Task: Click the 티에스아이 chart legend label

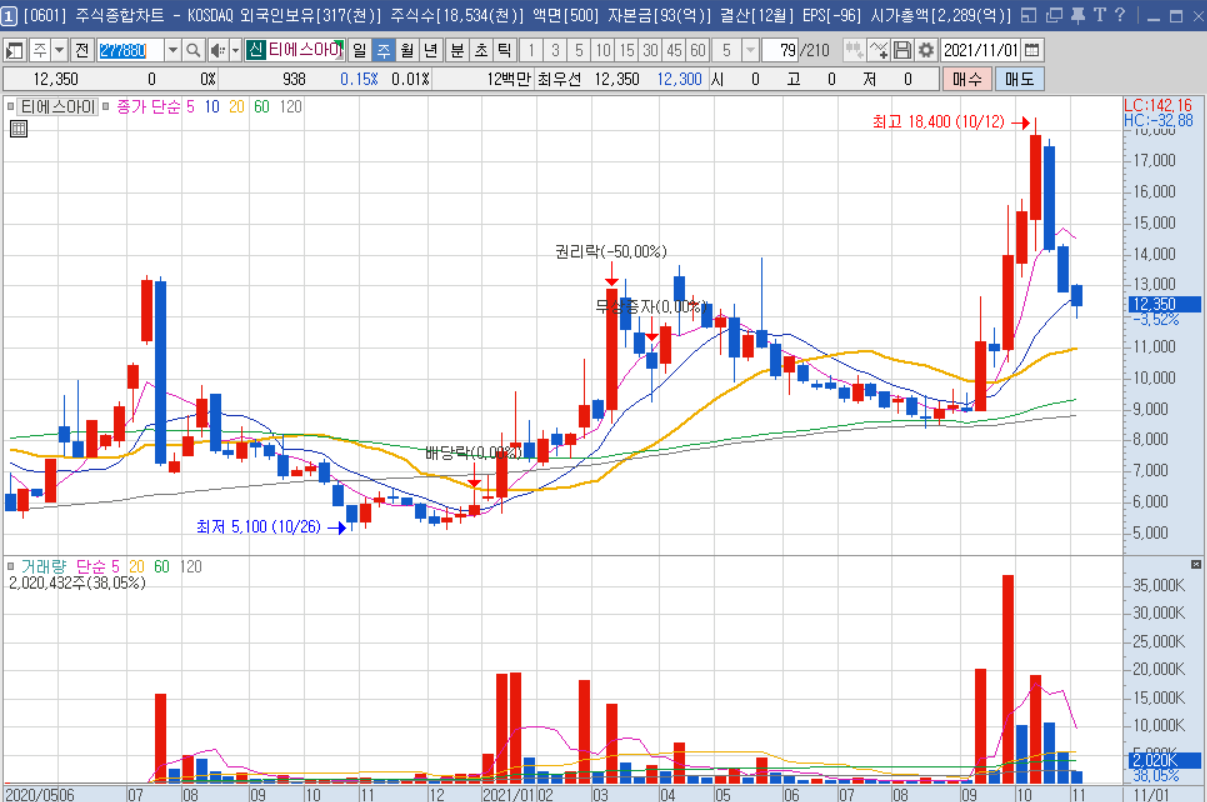Action: point(59,106)
